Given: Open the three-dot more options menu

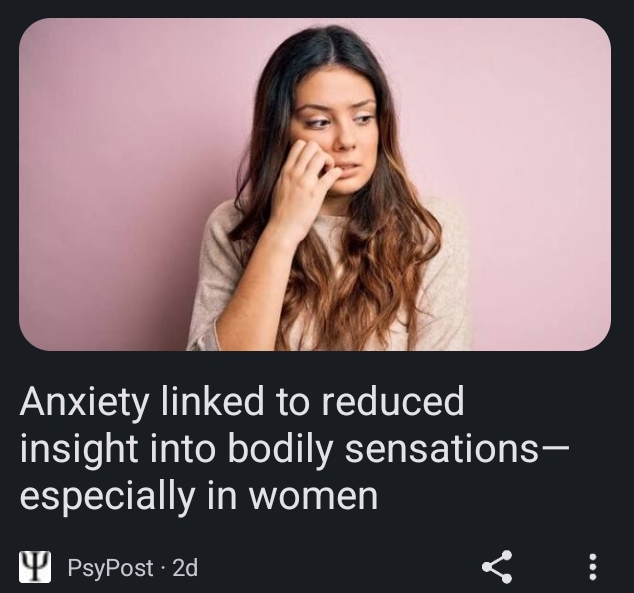Looking at the screenshot, I should coord(592,567).
